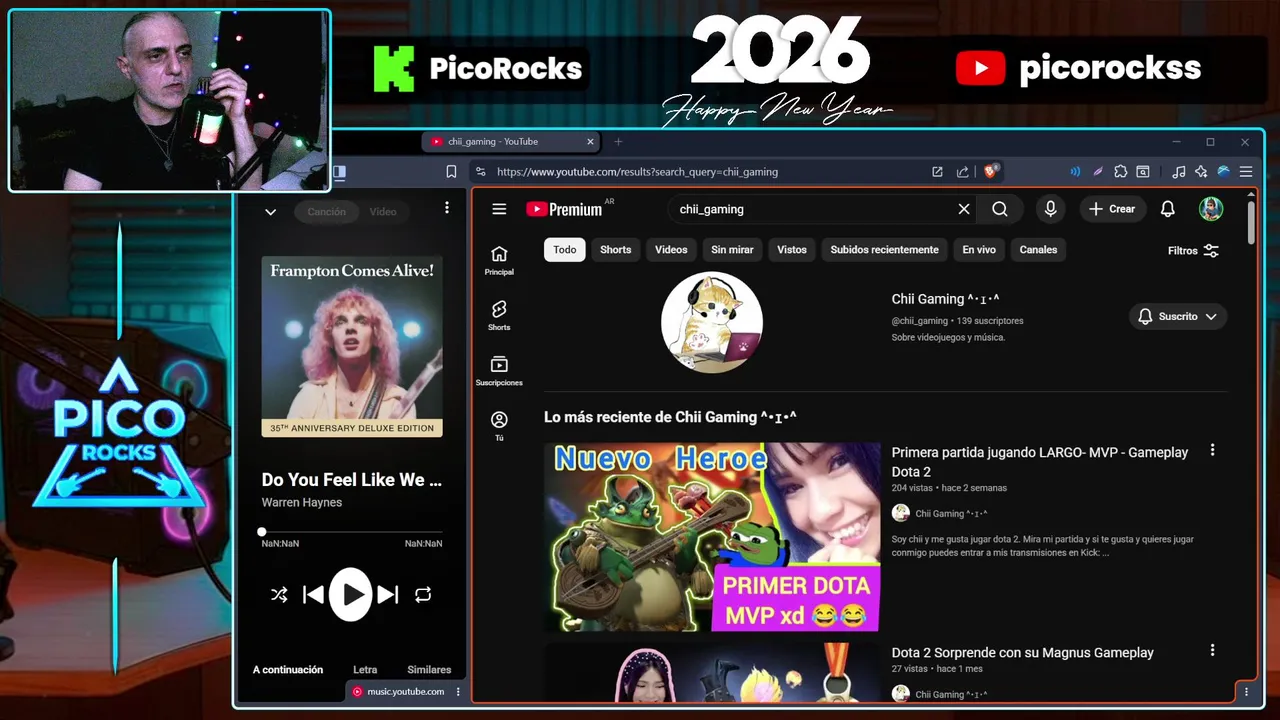
Task: Open Shorts in the YouTube sidebar
Action: coord(499,315)
